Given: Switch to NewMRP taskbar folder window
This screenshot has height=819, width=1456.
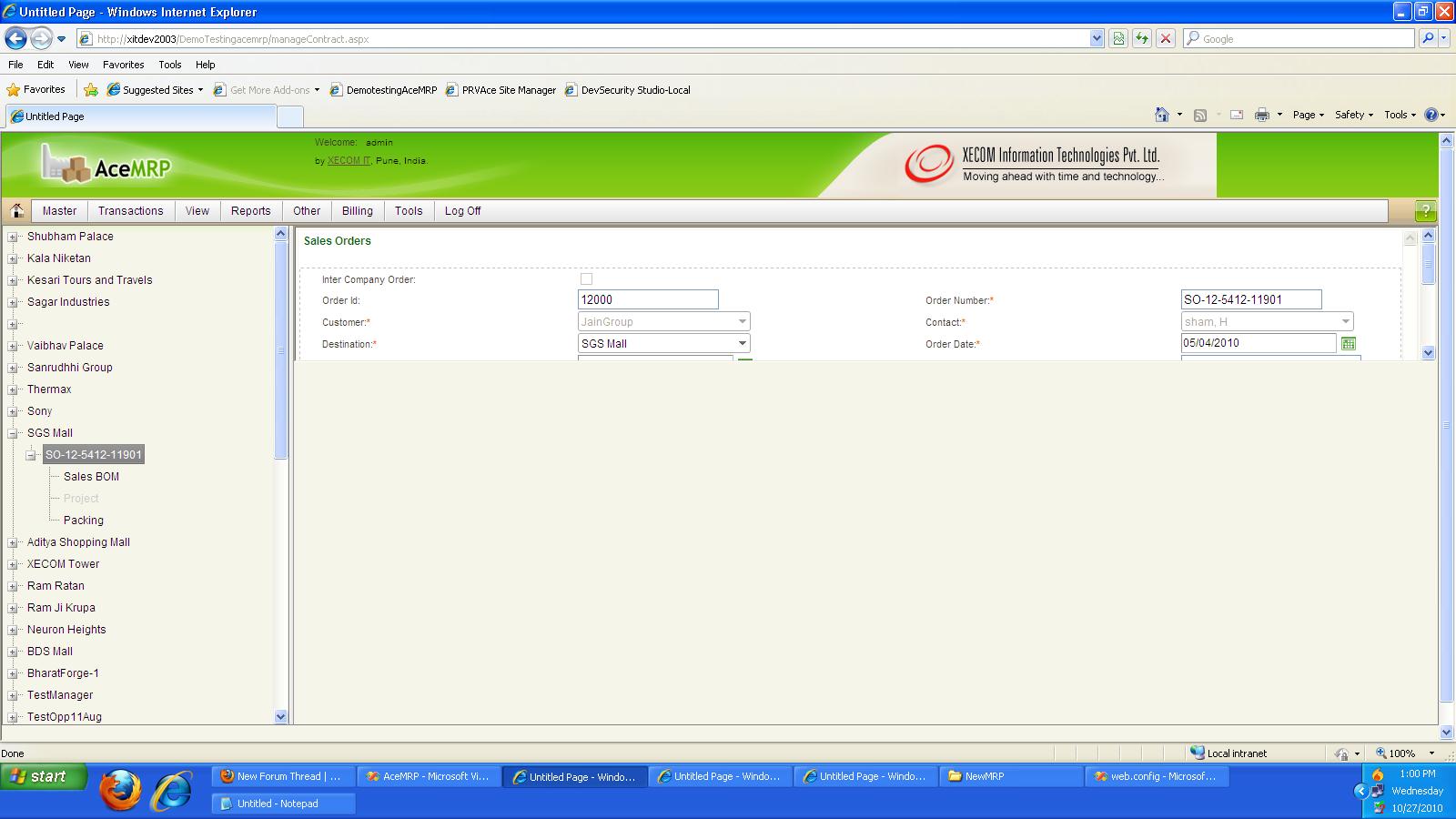Looking at the screenshot, I should click(1012, 776).
